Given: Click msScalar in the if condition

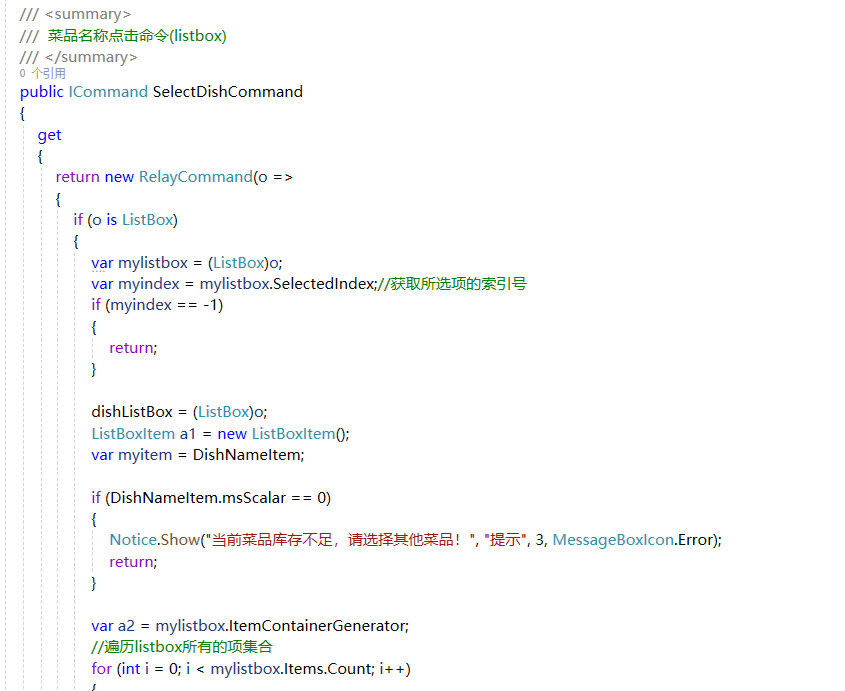Looking at the screenshot, I should pyautogui.click(x=253, y=497).
